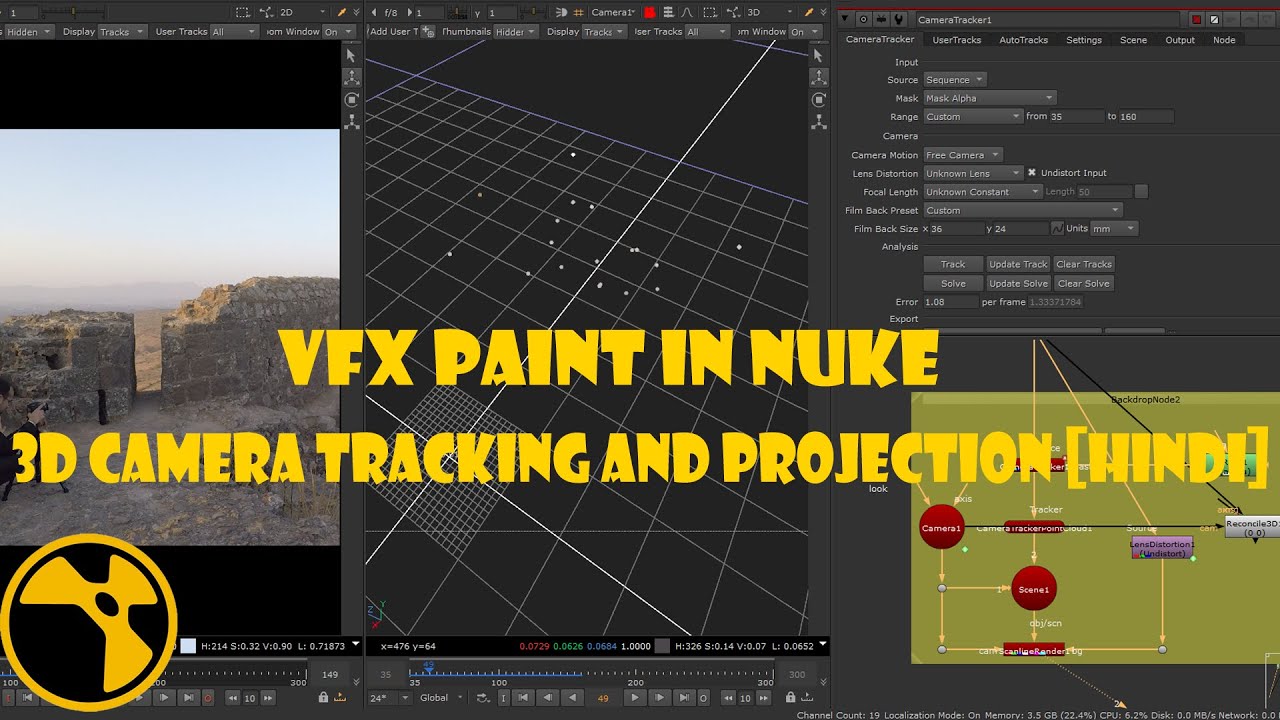The width and height of the screenshot is (1280, 720).
Task: Click the blue playhead marker on right timeline
Action: tap(429, 665)
